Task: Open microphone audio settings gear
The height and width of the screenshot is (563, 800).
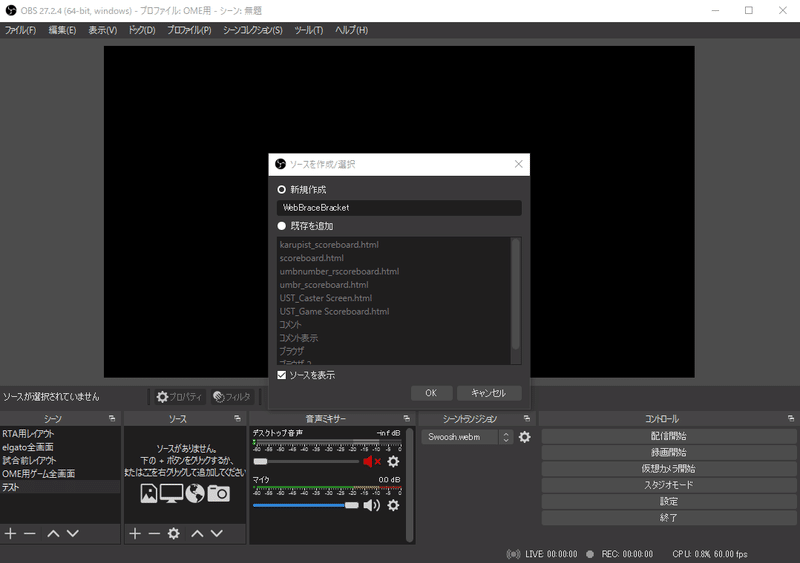Action: pos(393,505)
